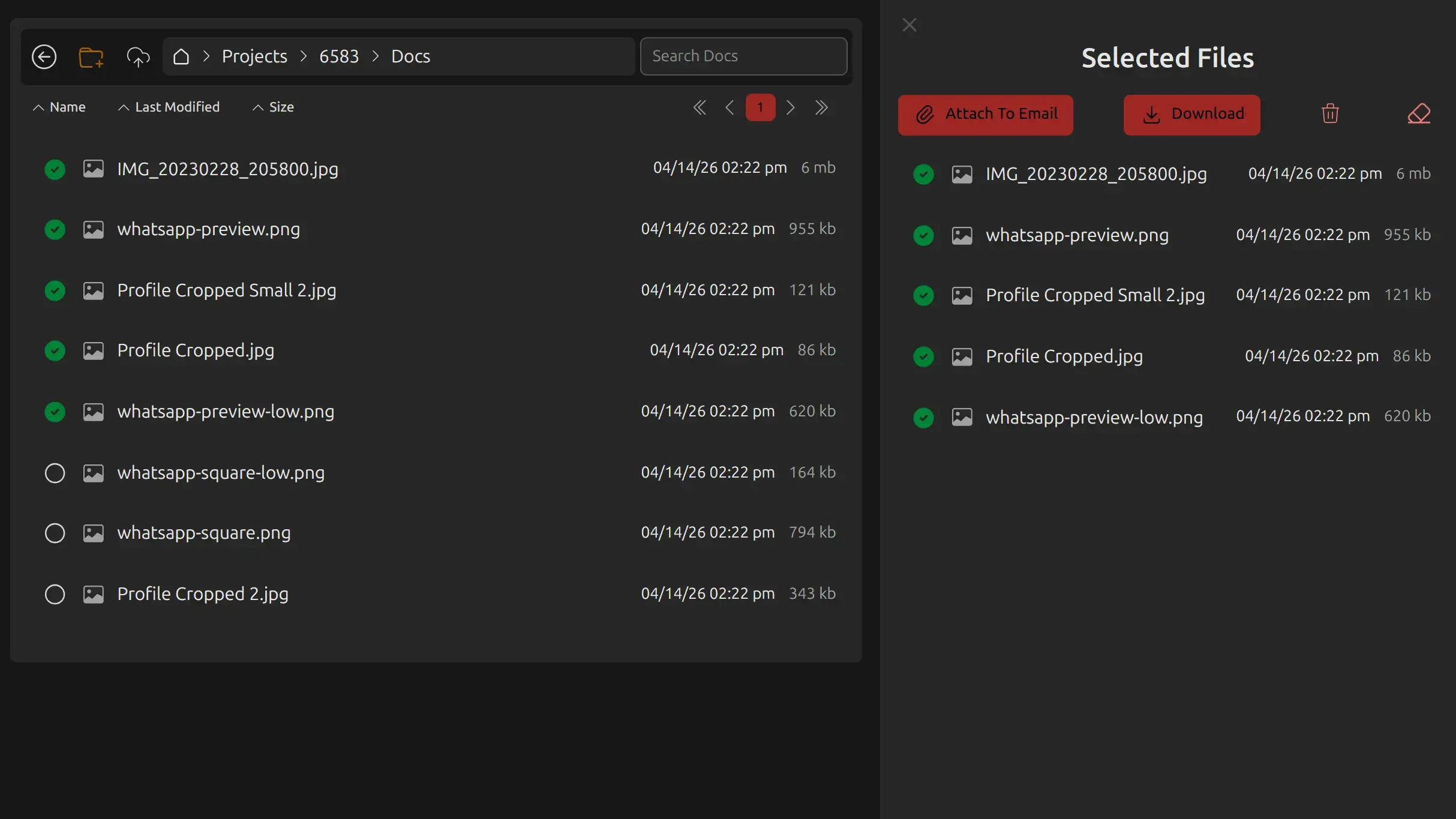This screenshot has height=819, width=1456.
Task: Close the Selected Files panel
Action: [x=909, y=25]
